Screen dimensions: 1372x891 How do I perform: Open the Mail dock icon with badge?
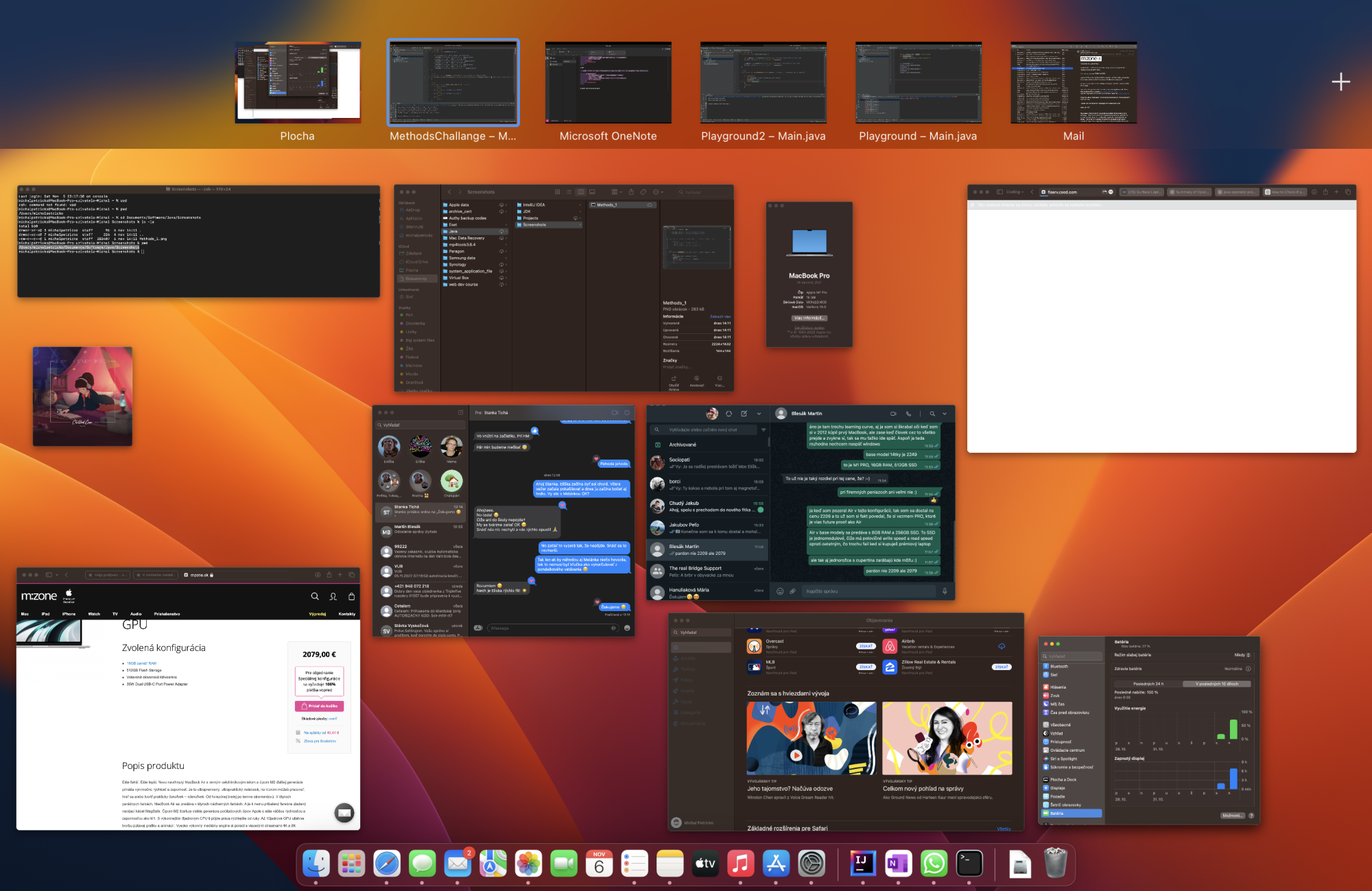pos(458,863)
